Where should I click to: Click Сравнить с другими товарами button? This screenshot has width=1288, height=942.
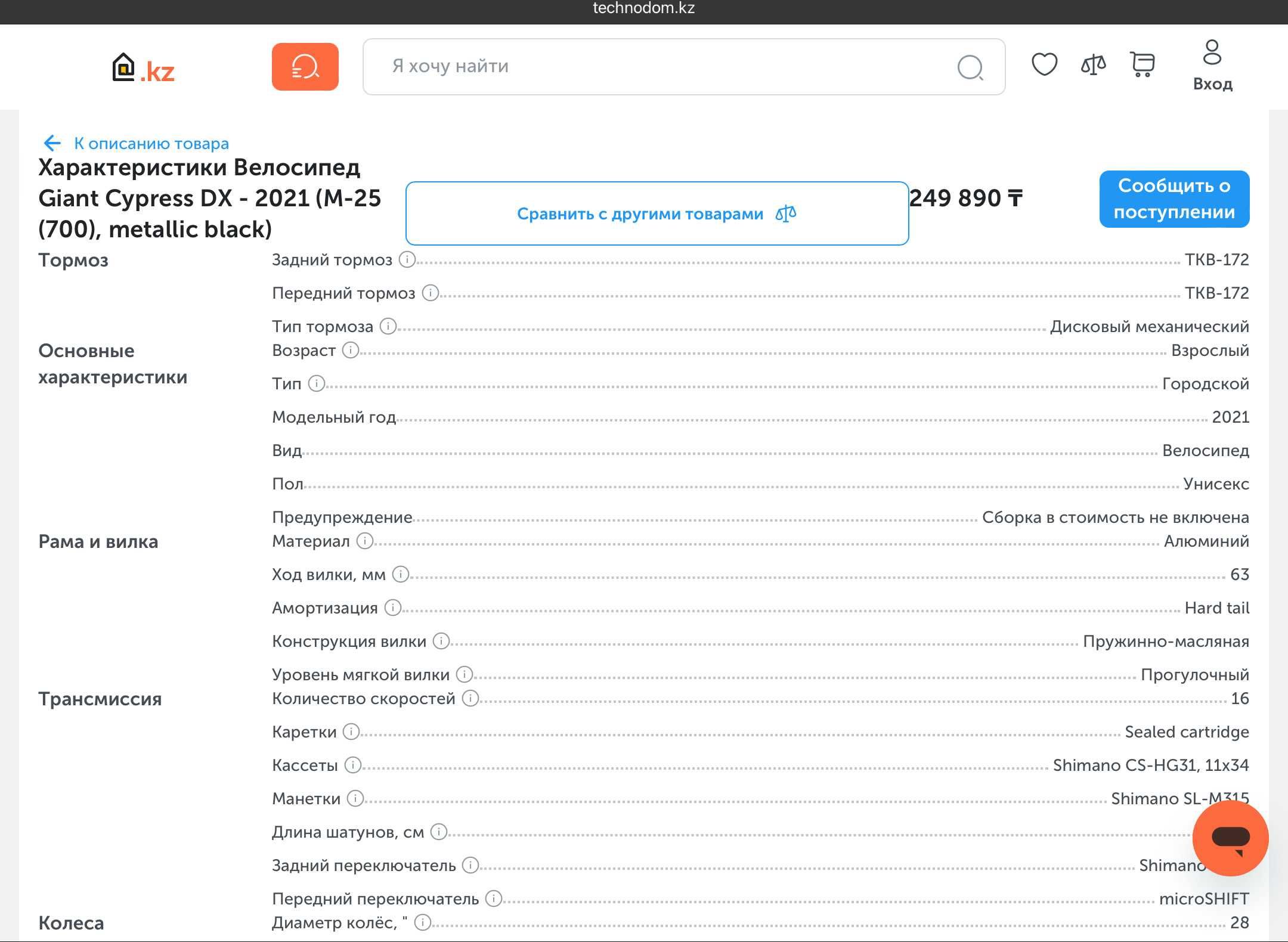(657, 213)
